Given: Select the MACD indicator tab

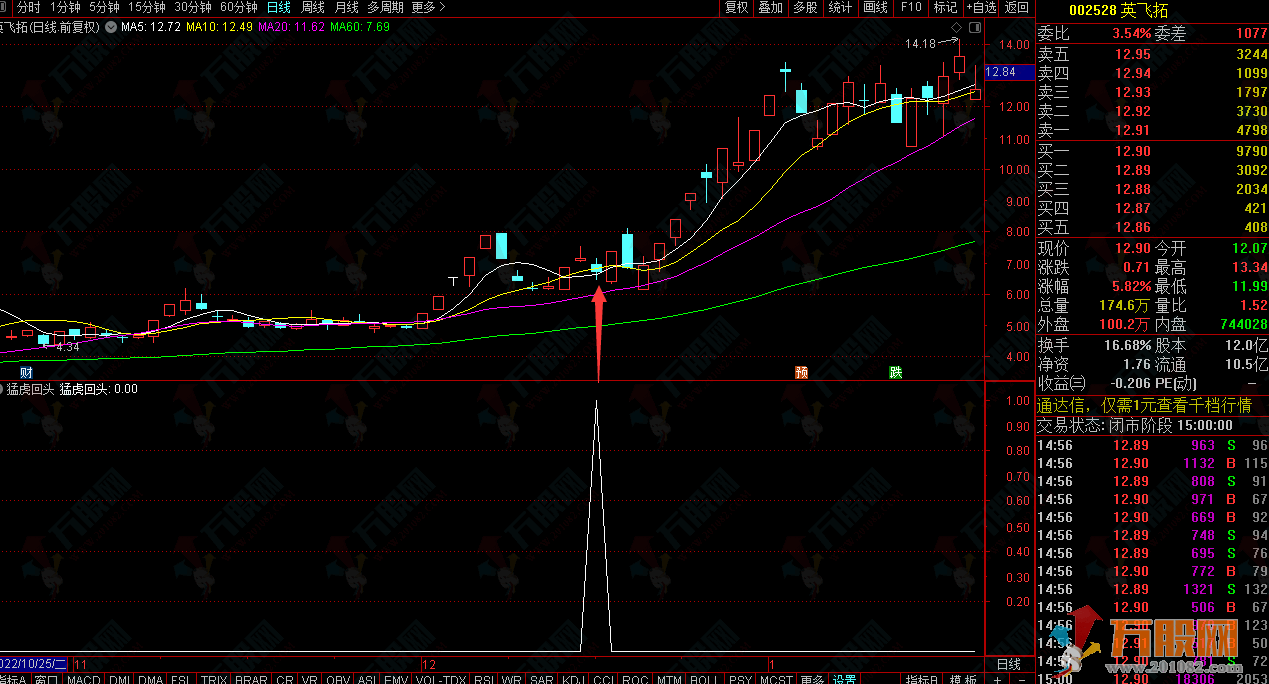Looking at the screenshot, I should pos(84,680).
